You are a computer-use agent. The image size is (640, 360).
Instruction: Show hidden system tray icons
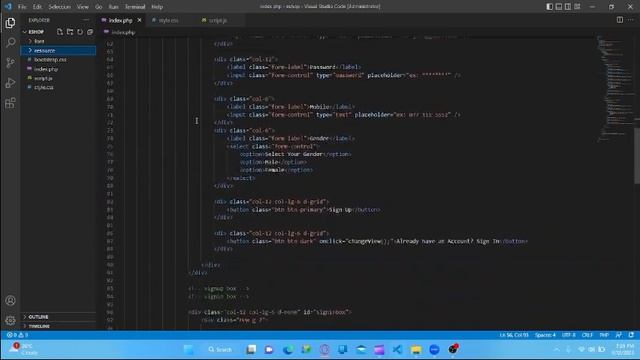pos(557,349)
